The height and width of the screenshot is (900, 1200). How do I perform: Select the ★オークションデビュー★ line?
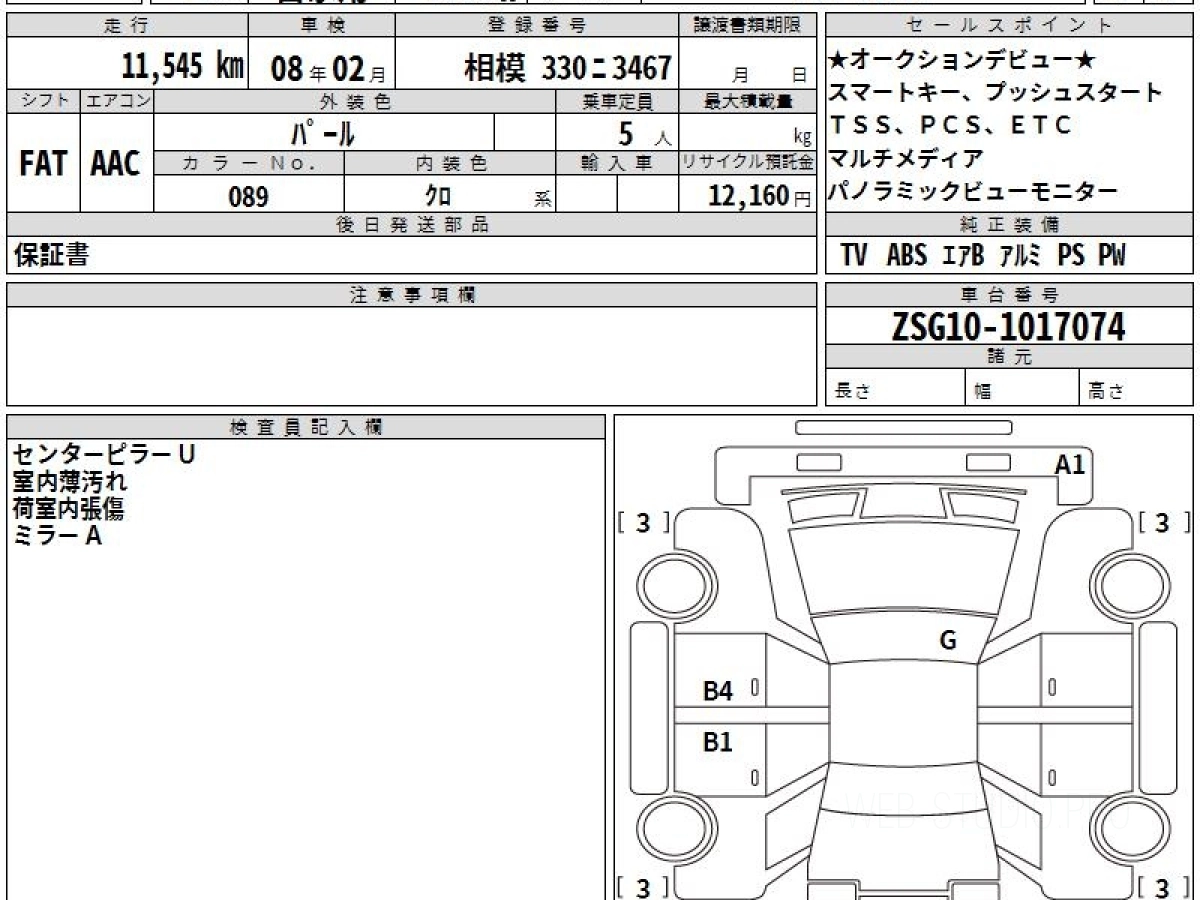point(963,61)
